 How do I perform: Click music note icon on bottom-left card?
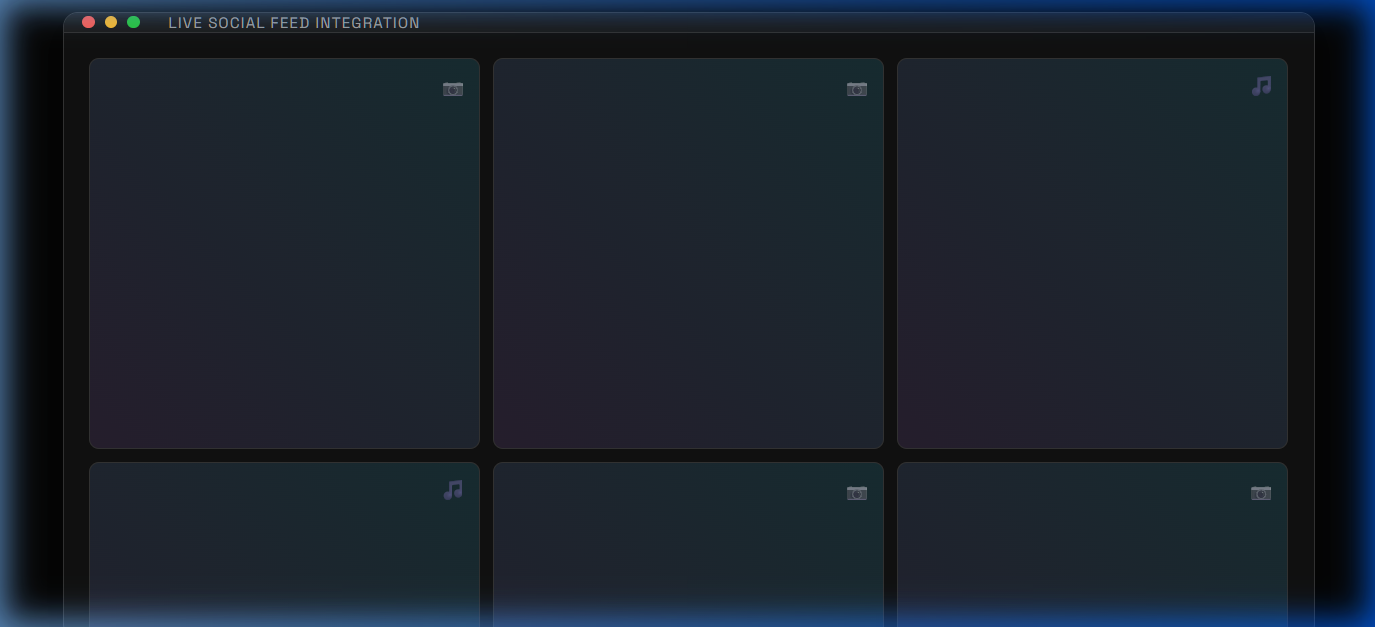[453, 490]
